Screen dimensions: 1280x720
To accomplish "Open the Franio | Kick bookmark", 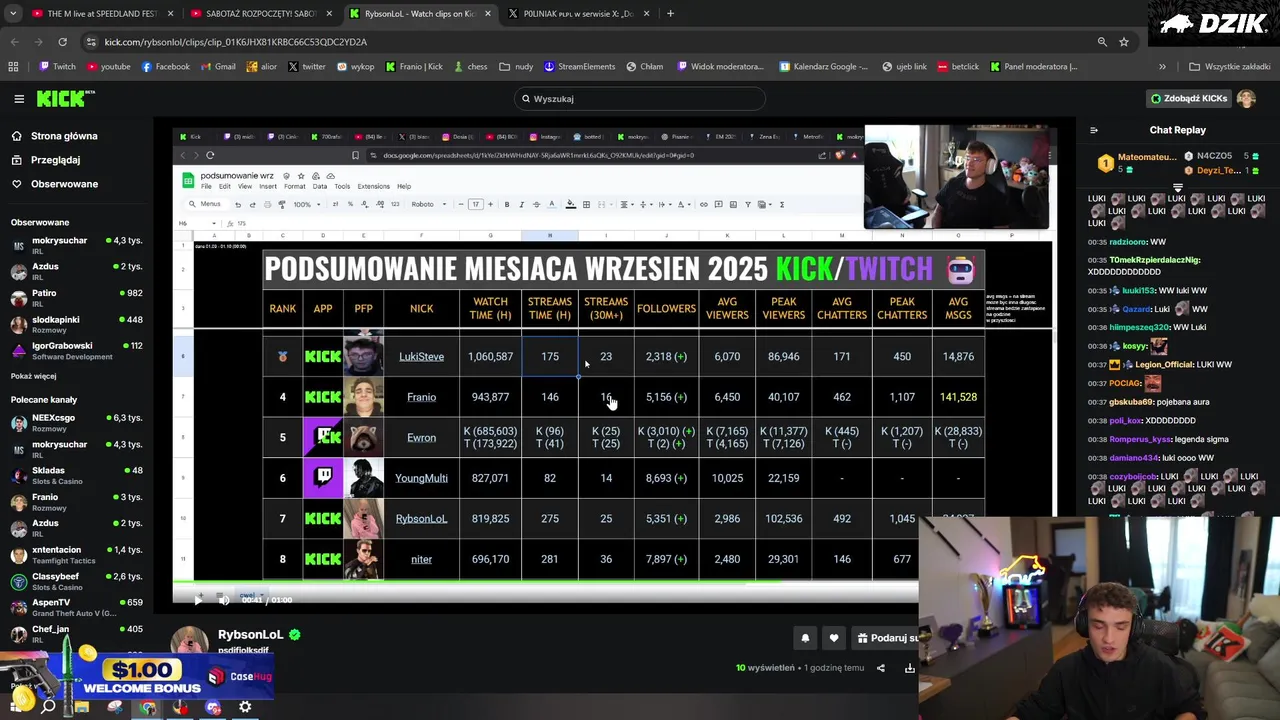I will tap(413, 67).
